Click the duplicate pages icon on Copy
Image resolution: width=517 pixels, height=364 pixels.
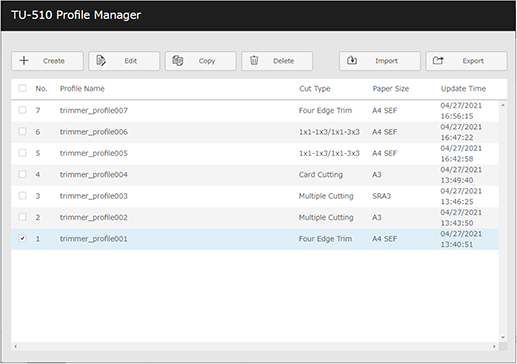tap(178, 61)
